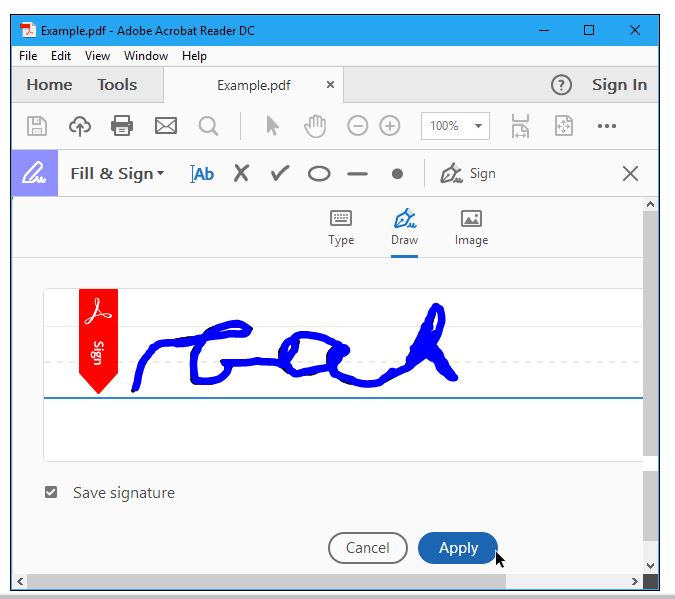Click the red Sign bookmark marker
The height and width of the screenshot is (599, 675).
pyautogui.click(x=98, y=340)
